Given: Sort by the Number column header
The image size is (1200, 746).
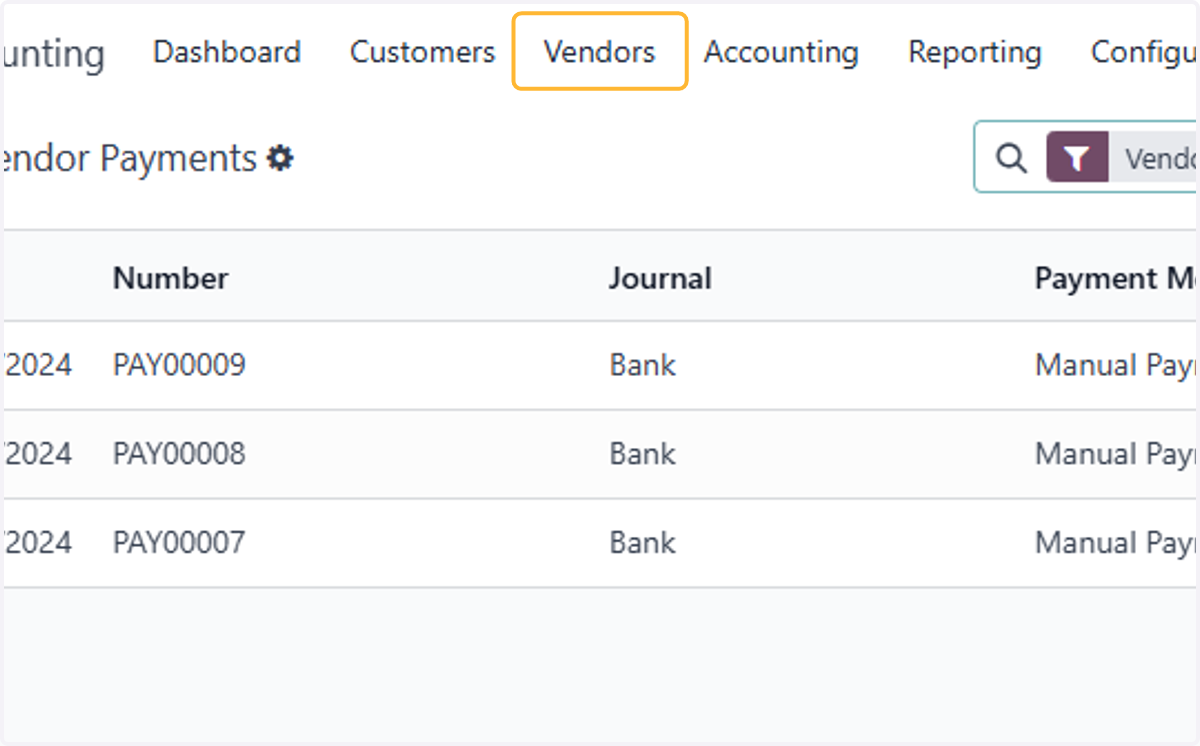Looking at the screenshot, I should pyautogui.click(x=170, y=278).
